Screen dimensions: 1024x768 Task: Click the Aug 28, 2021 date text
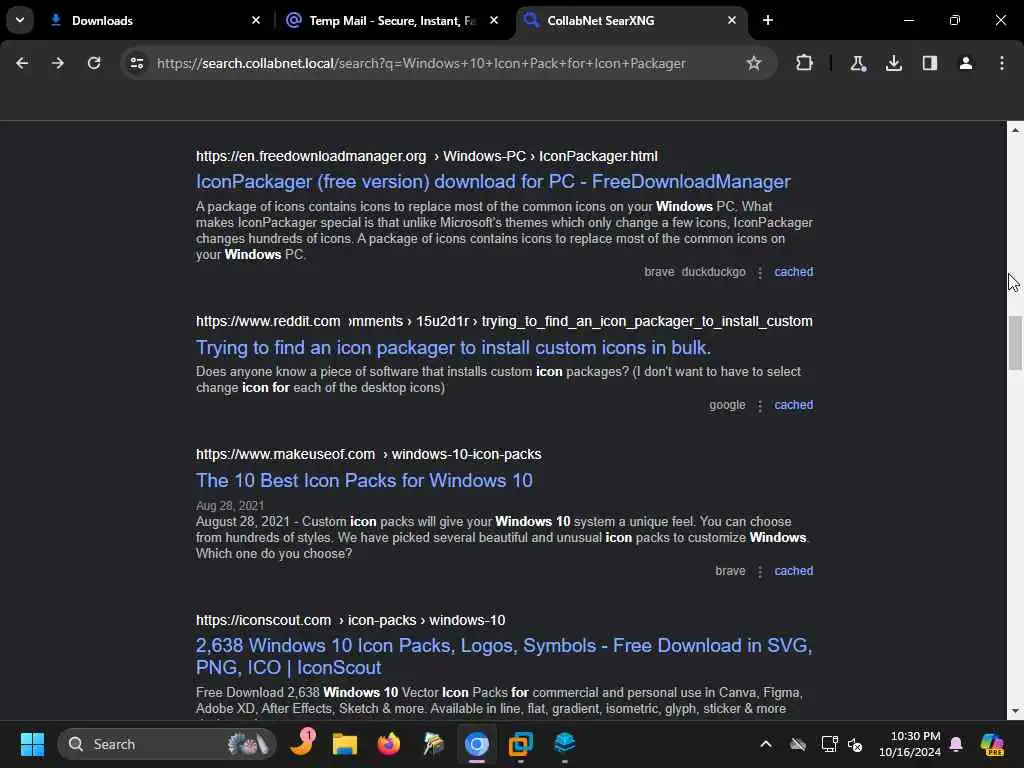pyautogui.click(x=230, y=505)
